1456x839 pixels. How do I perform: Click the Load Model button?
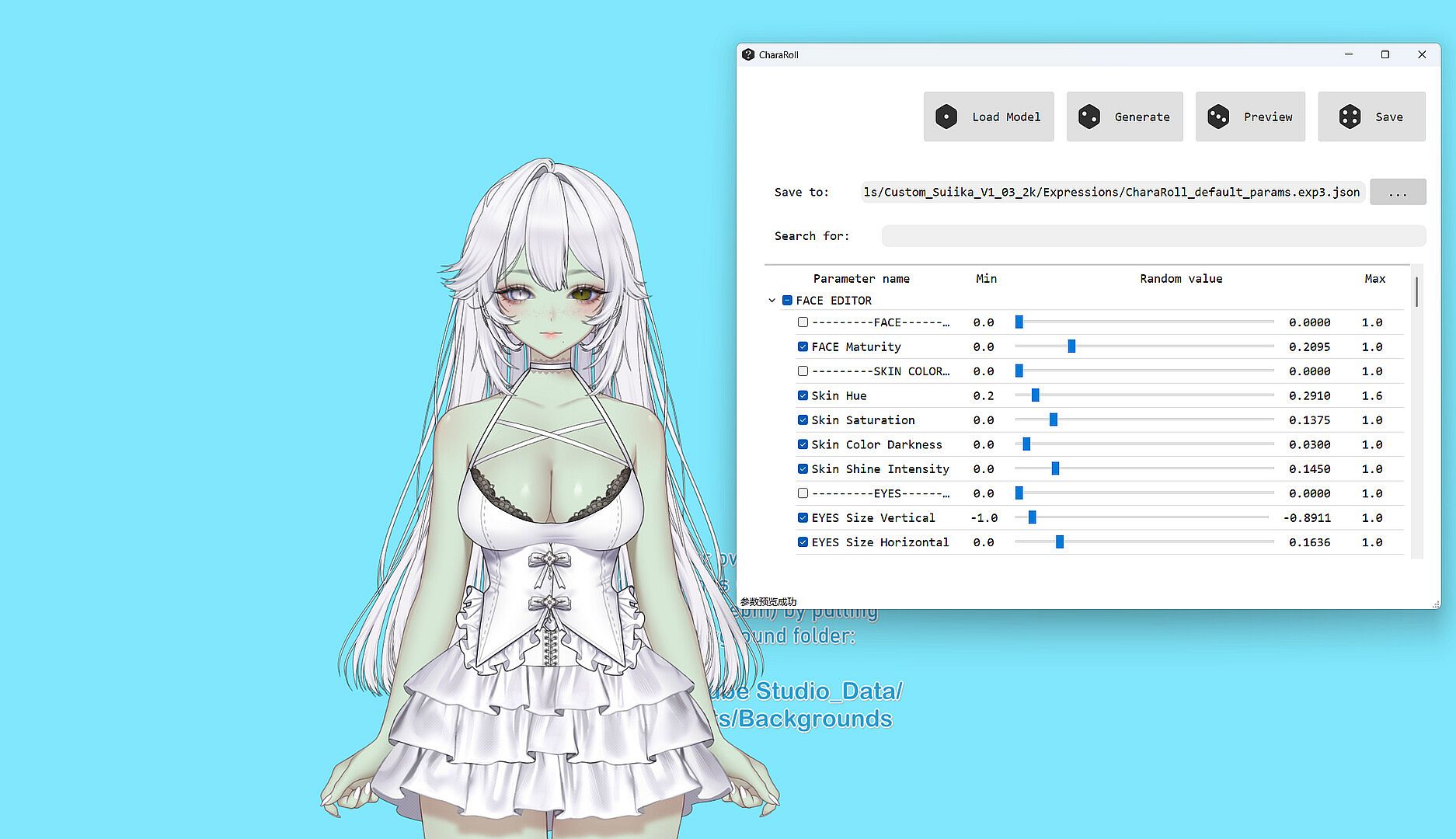(x=988, y=117)
